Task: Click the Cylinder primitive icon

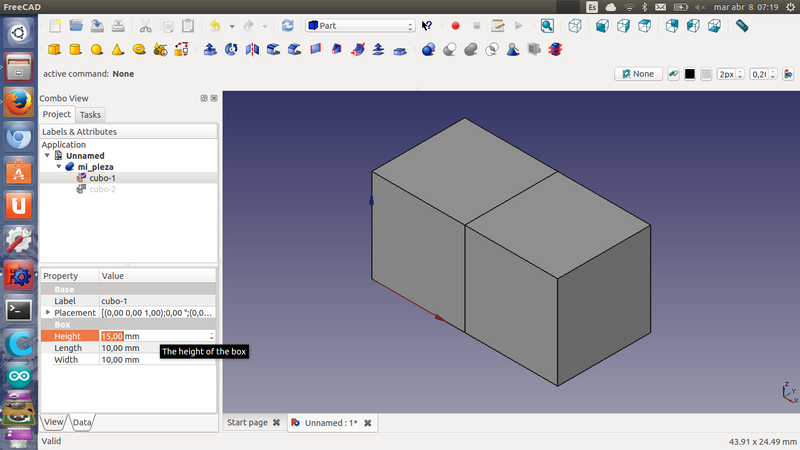Action: point(75,49)
